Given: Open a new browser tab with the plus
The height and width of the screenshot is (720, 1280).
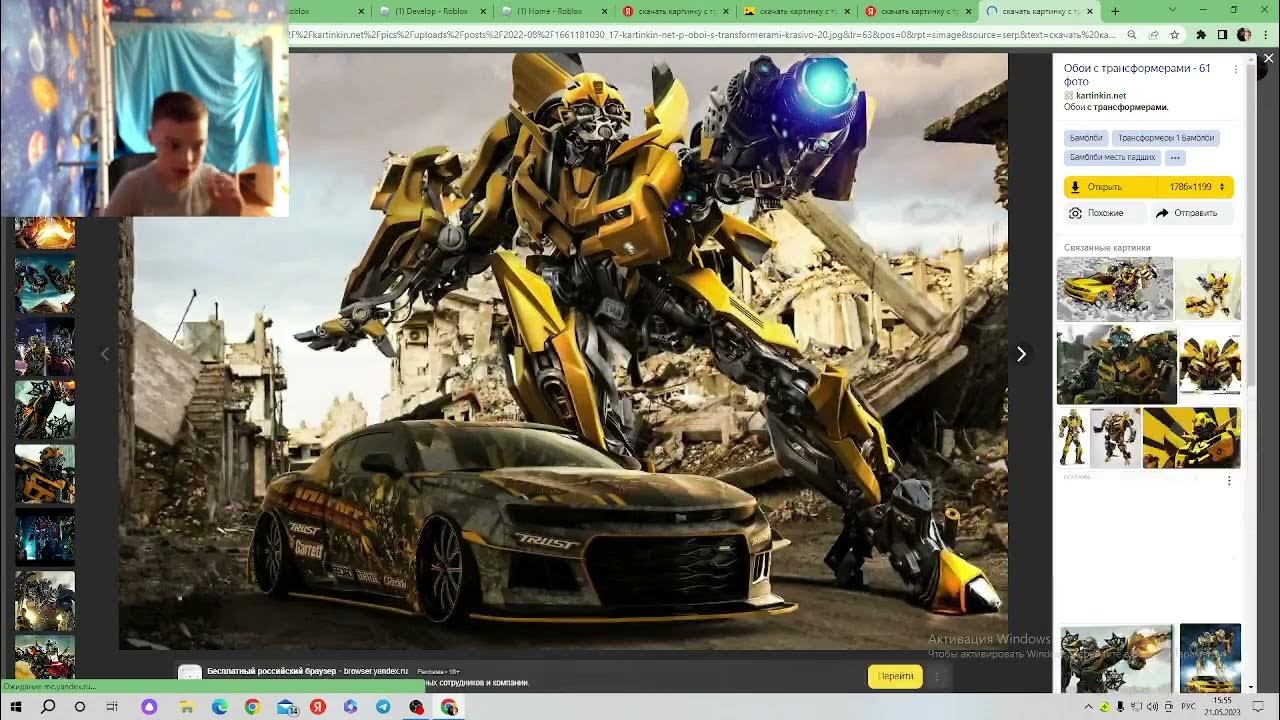Looking at the screenshot, I should 1115,11.
